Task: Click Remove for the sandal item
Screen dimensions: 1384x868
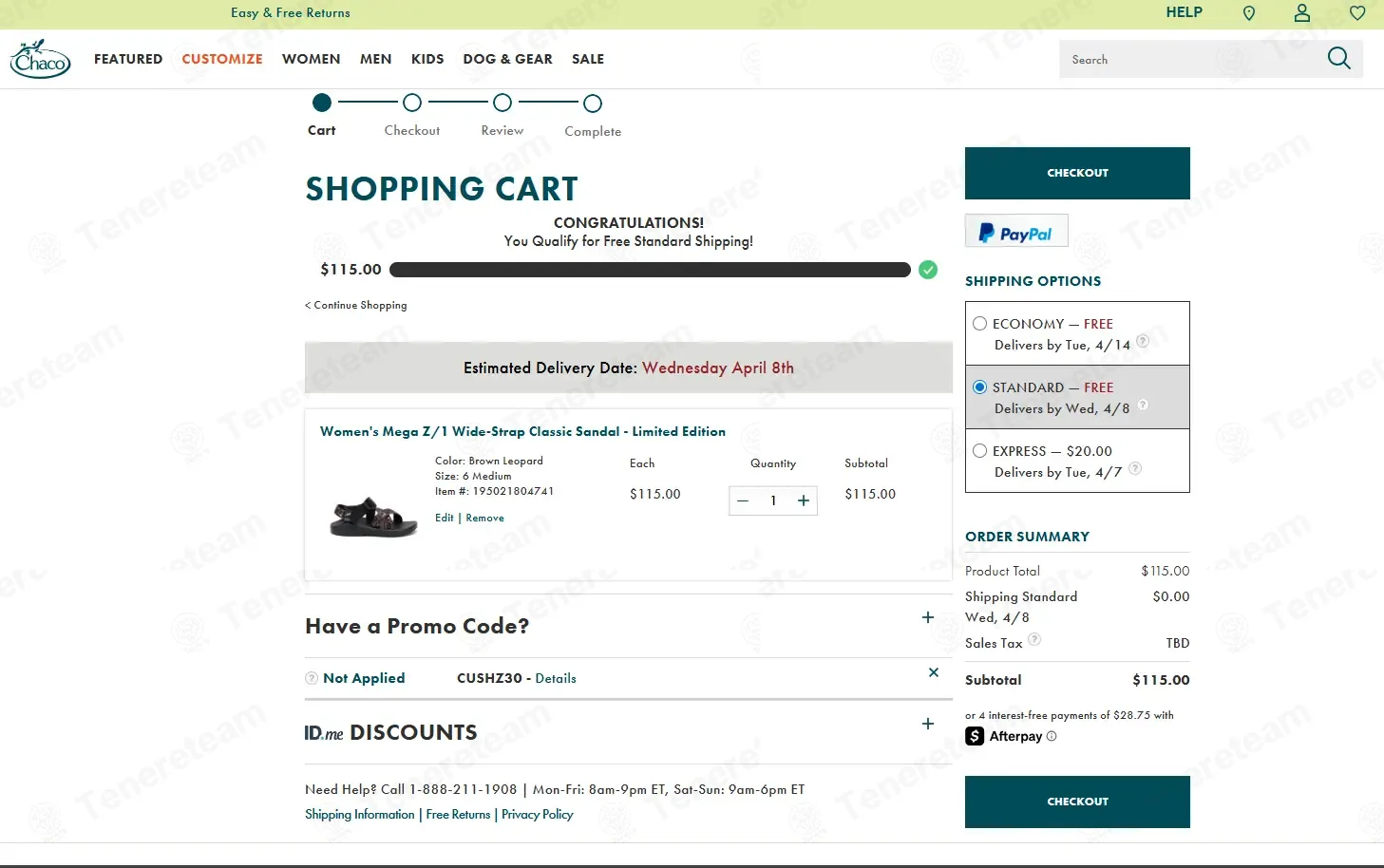Action: (x=484, y=518)
